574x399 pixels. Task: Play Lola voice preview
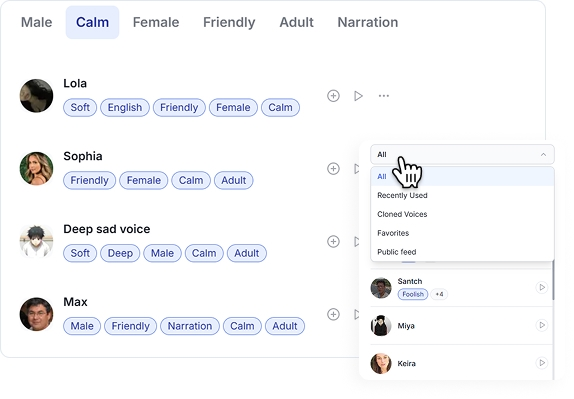tap(358, 96)
